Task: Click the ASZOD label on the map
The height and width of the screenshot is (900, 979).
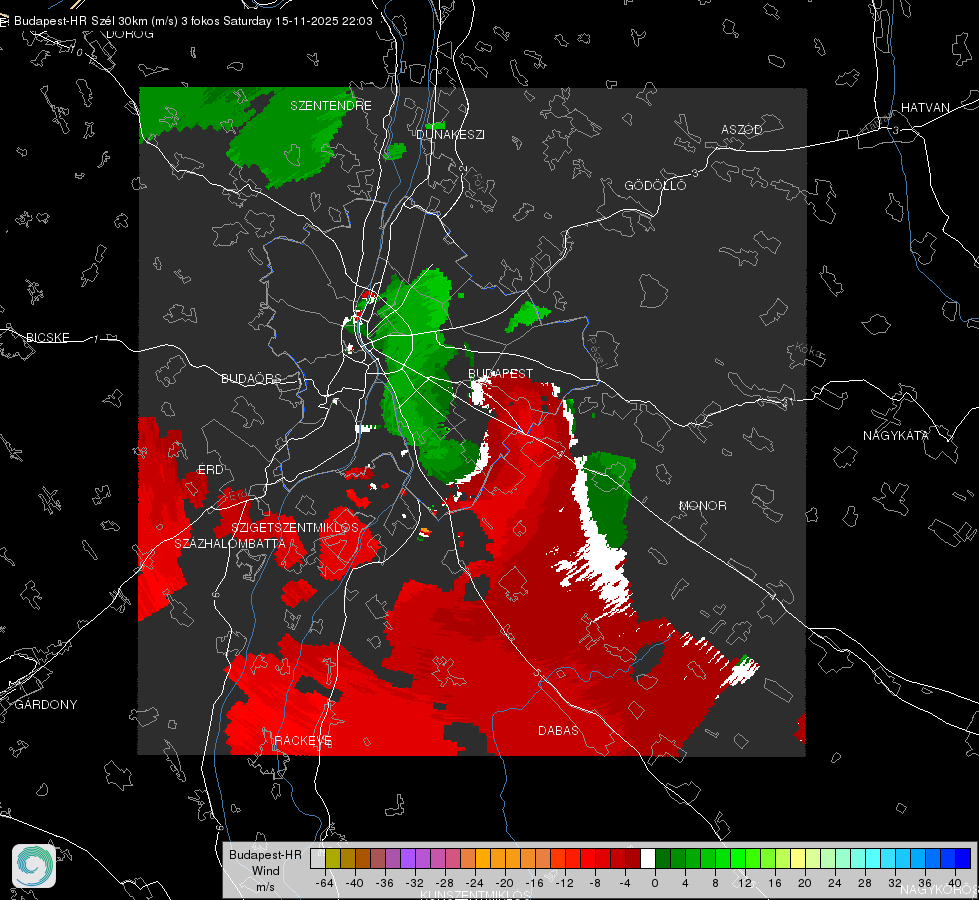Action: pyautogui.click(x=742, y=129)
